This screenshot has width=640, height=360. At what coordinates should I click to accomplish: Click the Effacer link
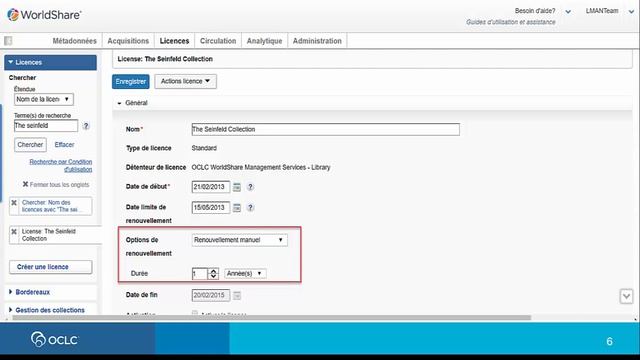(64, 145)
